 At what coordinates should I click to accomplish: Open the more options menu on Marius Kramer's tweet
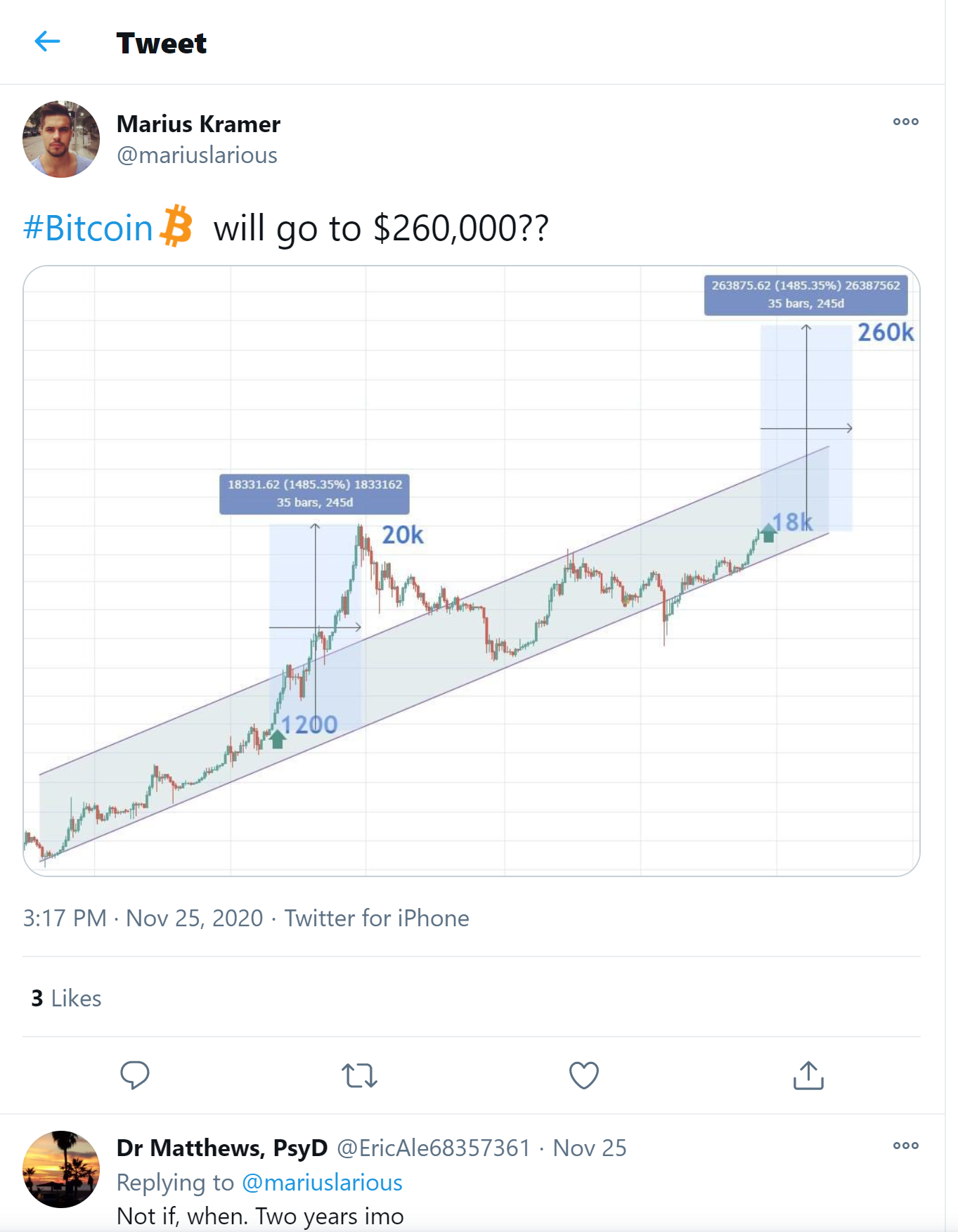click(x=905, y=122)
